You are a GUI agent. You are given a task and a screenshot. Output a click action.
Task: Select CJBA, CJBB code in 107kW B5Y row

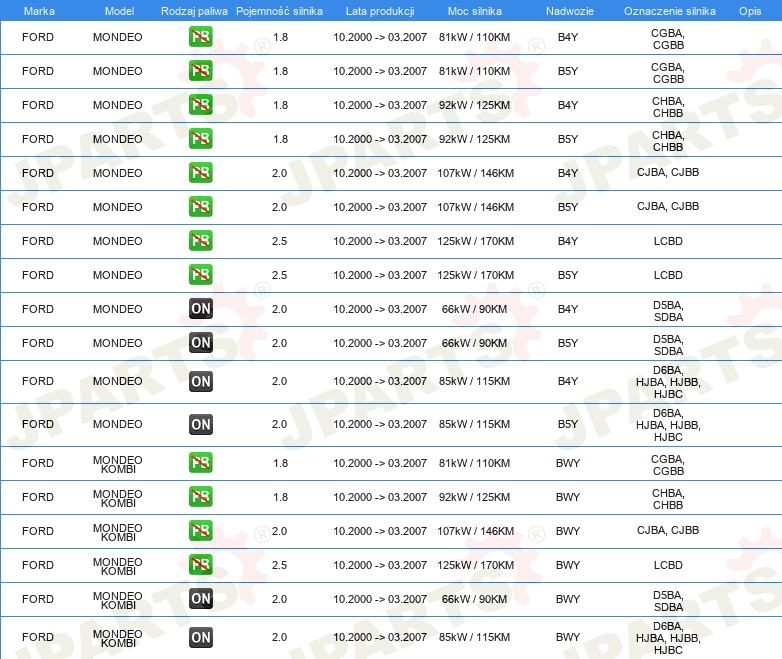point(668,206)
